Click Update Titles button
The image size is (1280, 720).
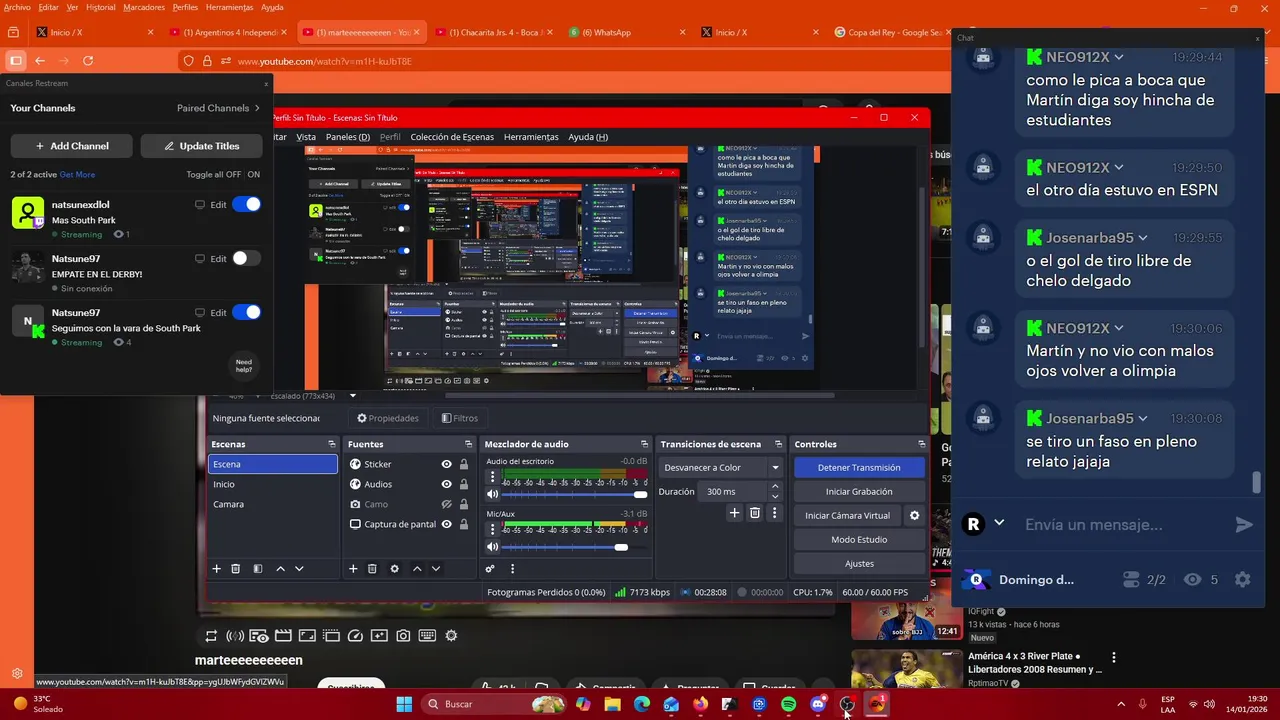point(202,146)
